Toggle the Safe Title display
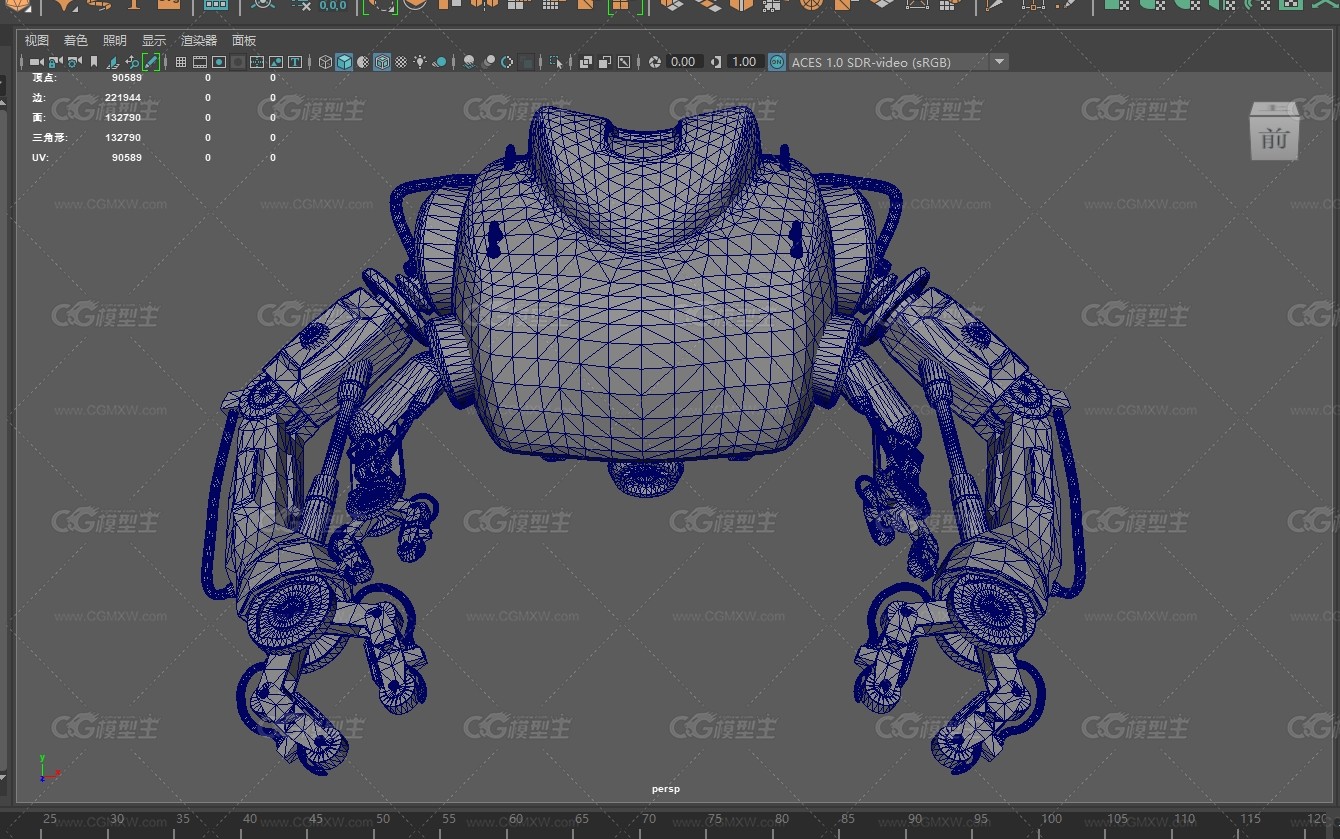The image size is (1340, 839). (x=295, y=62)
